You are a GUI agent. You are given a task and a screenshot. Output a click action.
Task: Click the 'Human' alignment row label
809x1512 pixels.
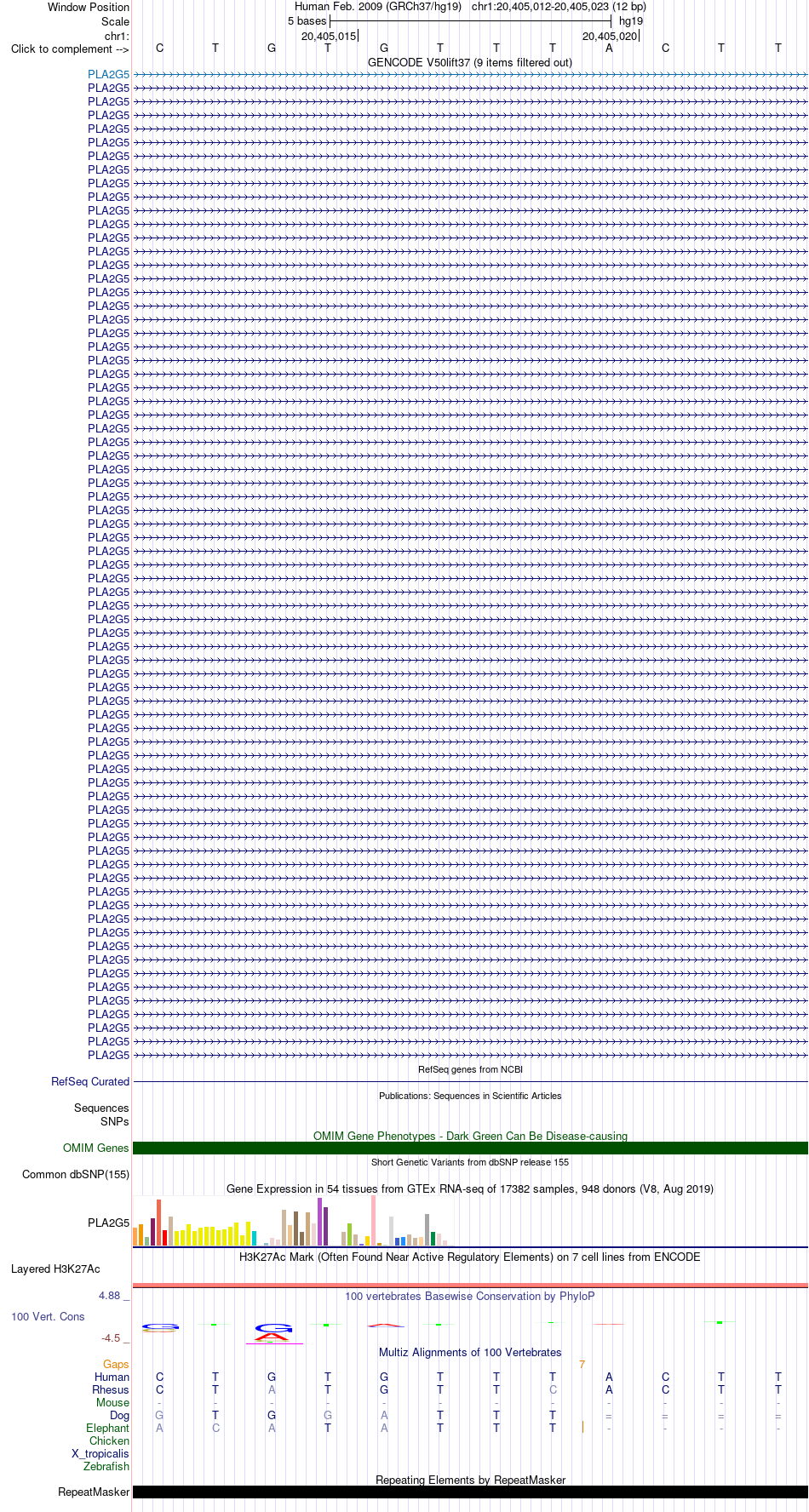point(112,1377)
